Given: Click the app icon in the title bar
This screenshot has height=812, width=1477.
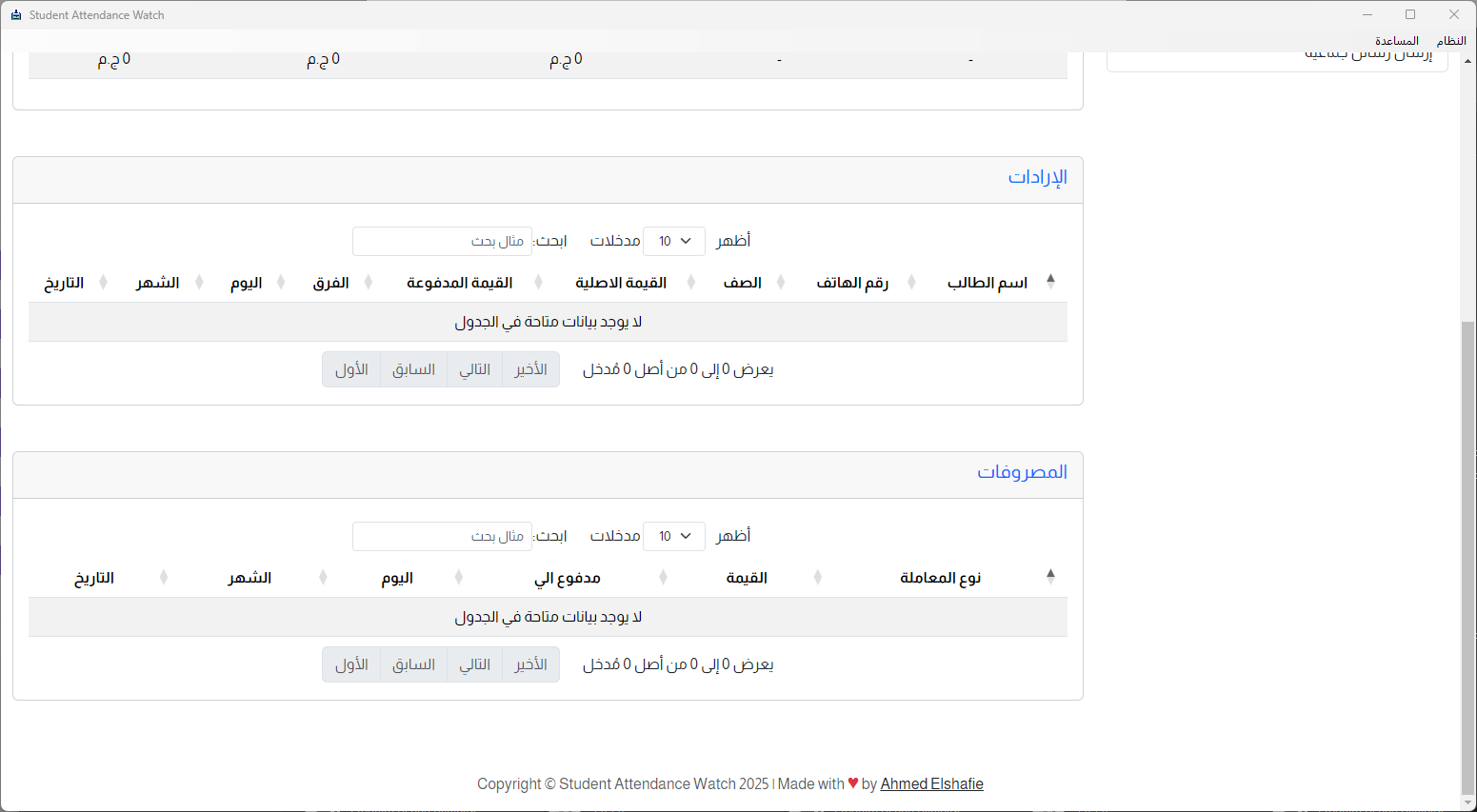Looking at the screenshot, I should pos(15,15).
